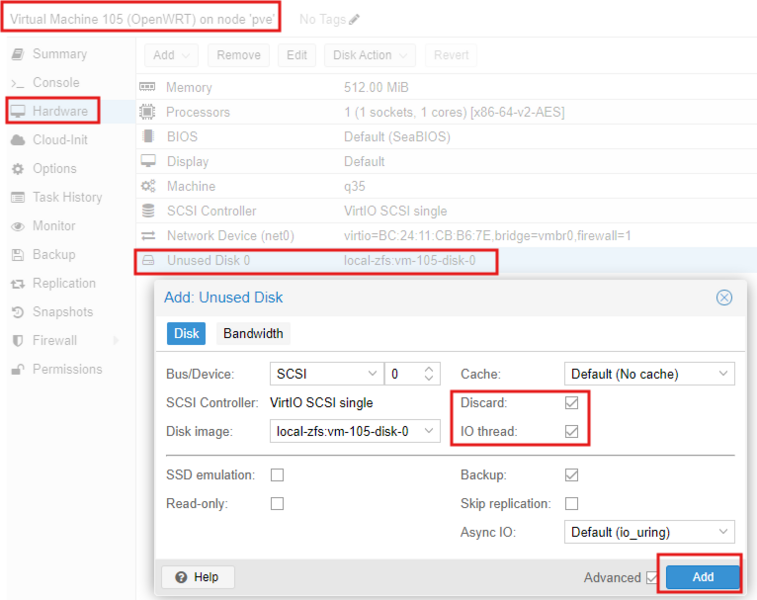
Task: Open the Add dropdown in toolbar
Action: (x=171, y=55)
